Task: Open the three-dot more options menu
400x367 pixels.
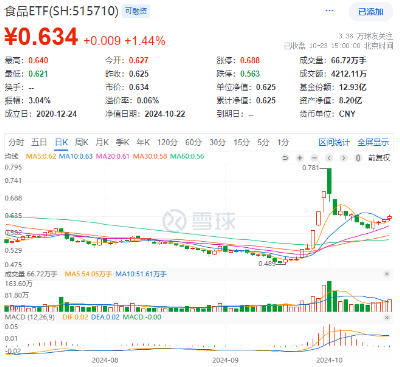Action: pos(329,11)
